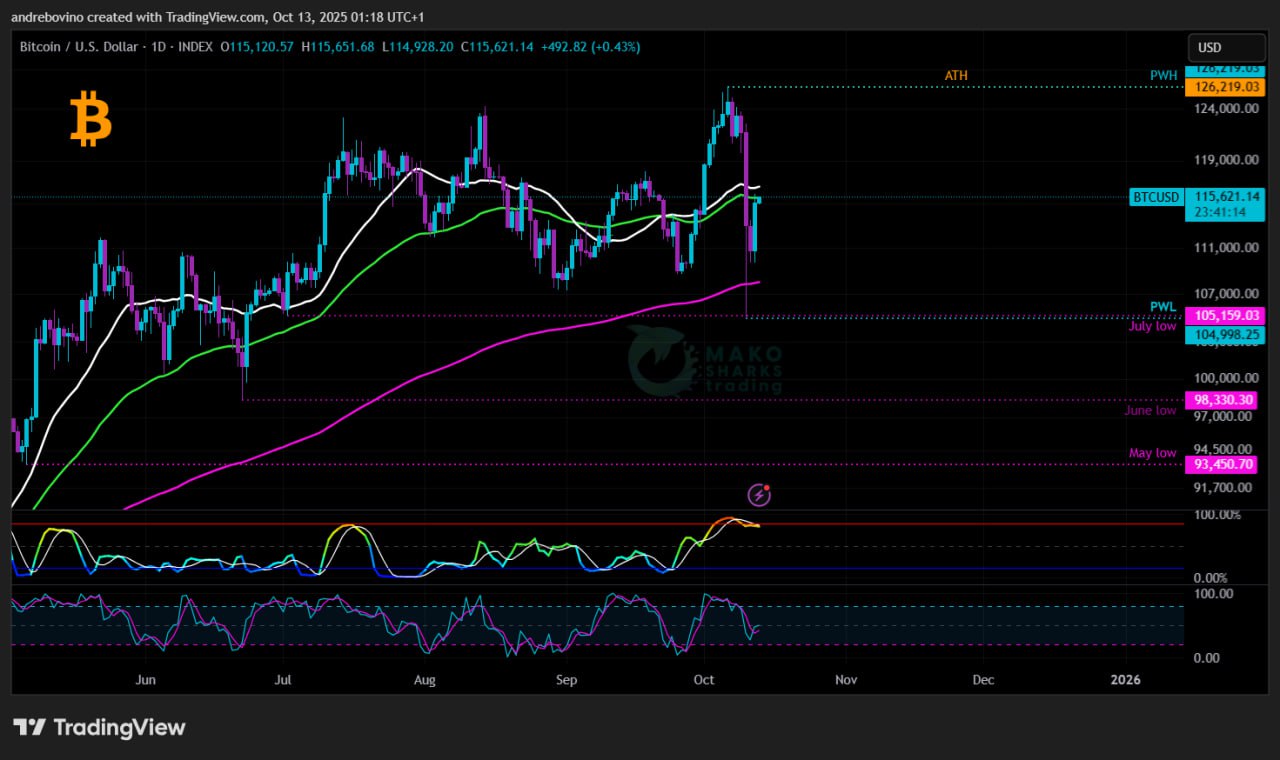Click the July low line label
The image size is (1280, 760).
click(x=1152, y=326)
